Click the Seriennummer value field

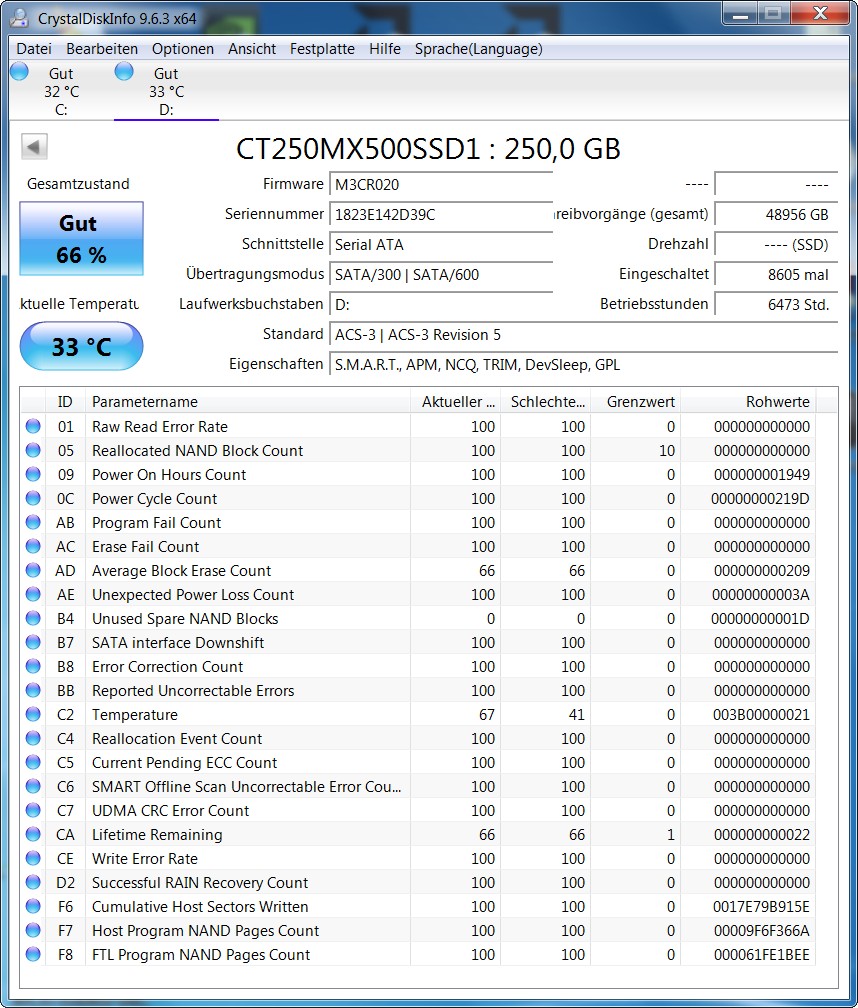tap(440, 215)
